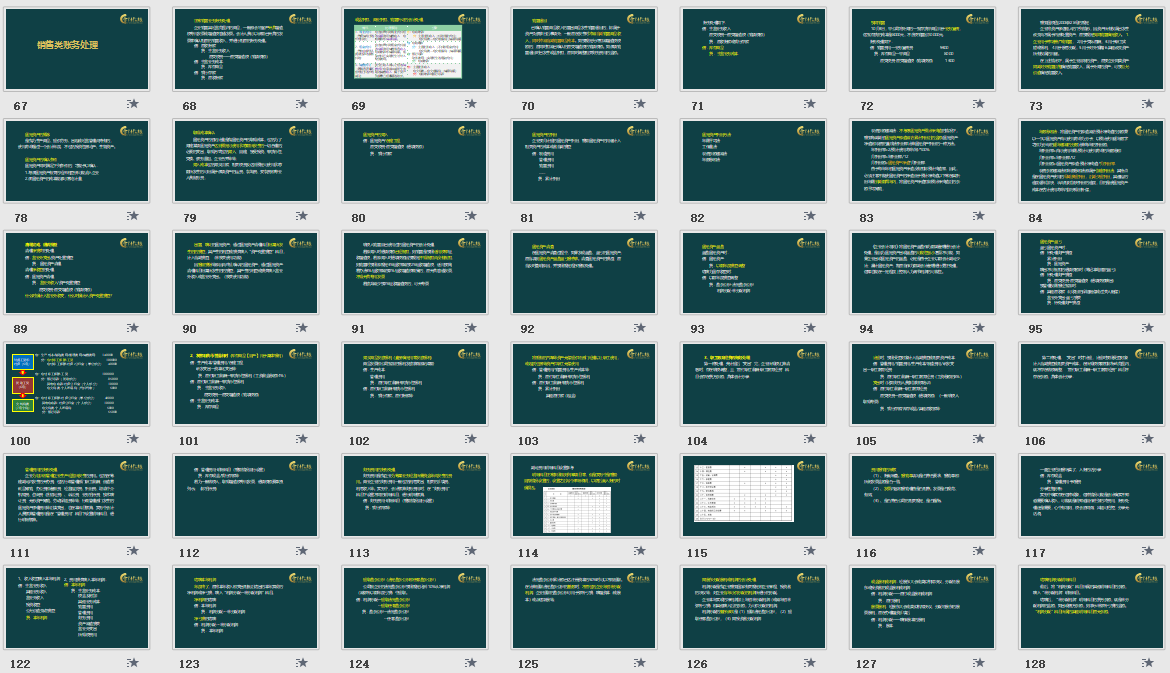Play the animation star beside slide 94
This screenshot has height=673, width=1170.
tap(978, 328)
